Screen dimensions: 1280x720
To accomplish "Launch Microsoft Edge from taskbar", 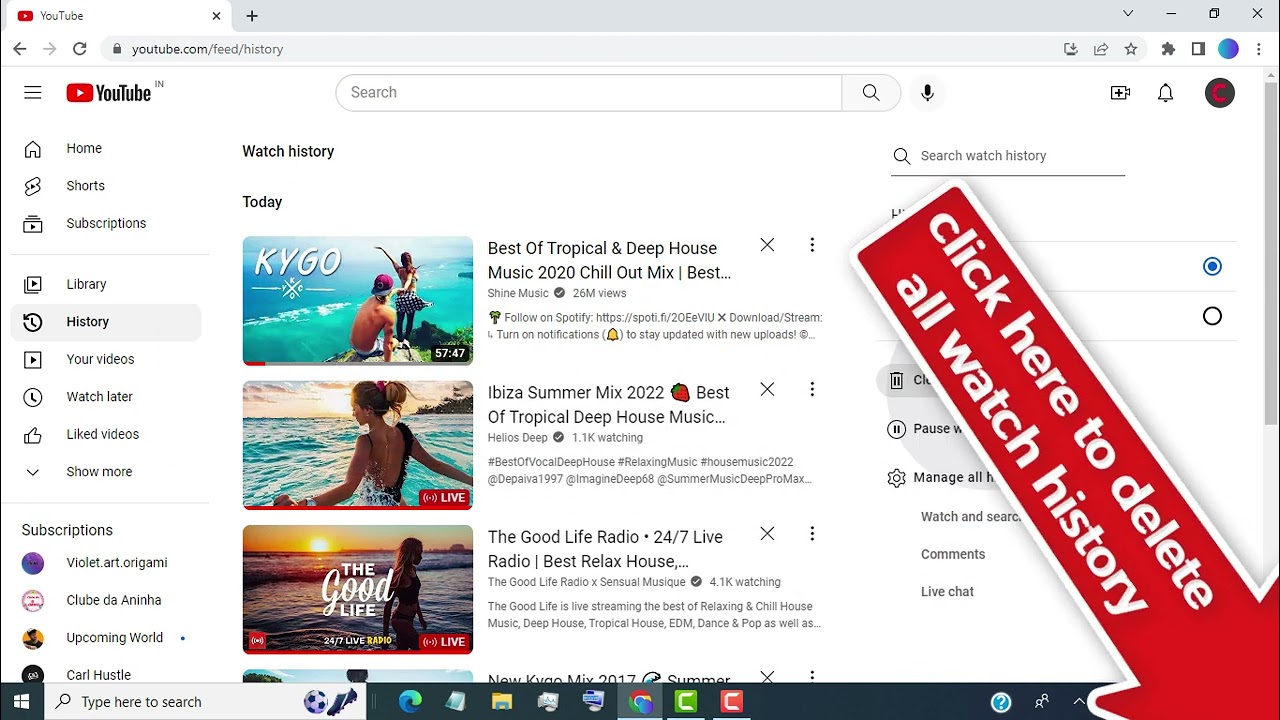I will [x=410, y=702].
